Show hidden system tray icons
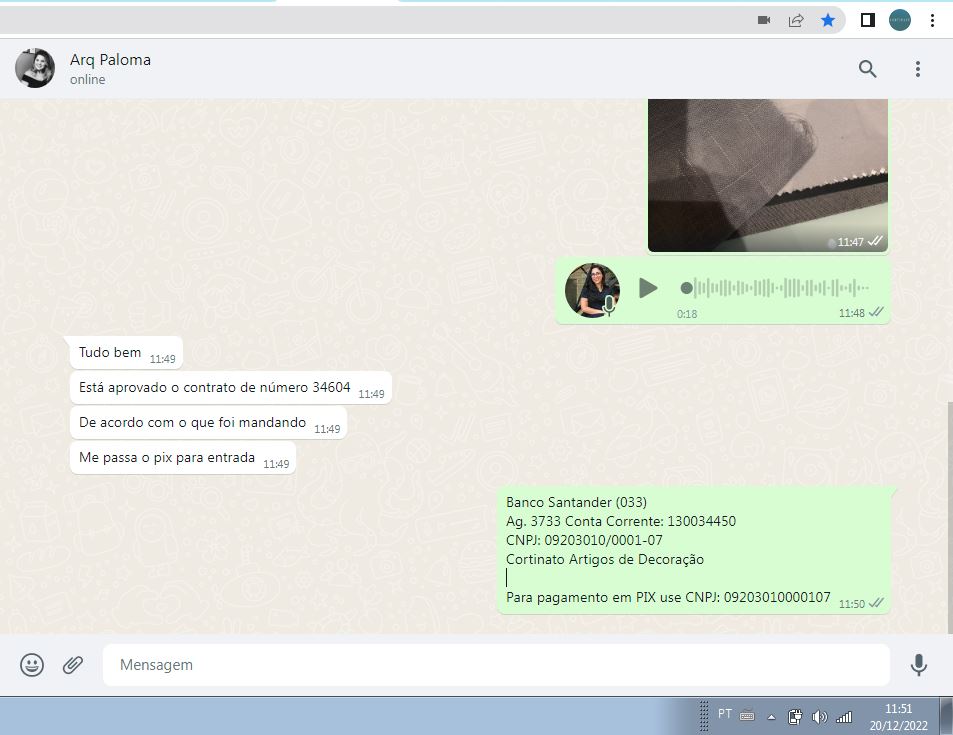Viewport: 953px width, 735px height. pyautogui.click(x=771, y=717)
